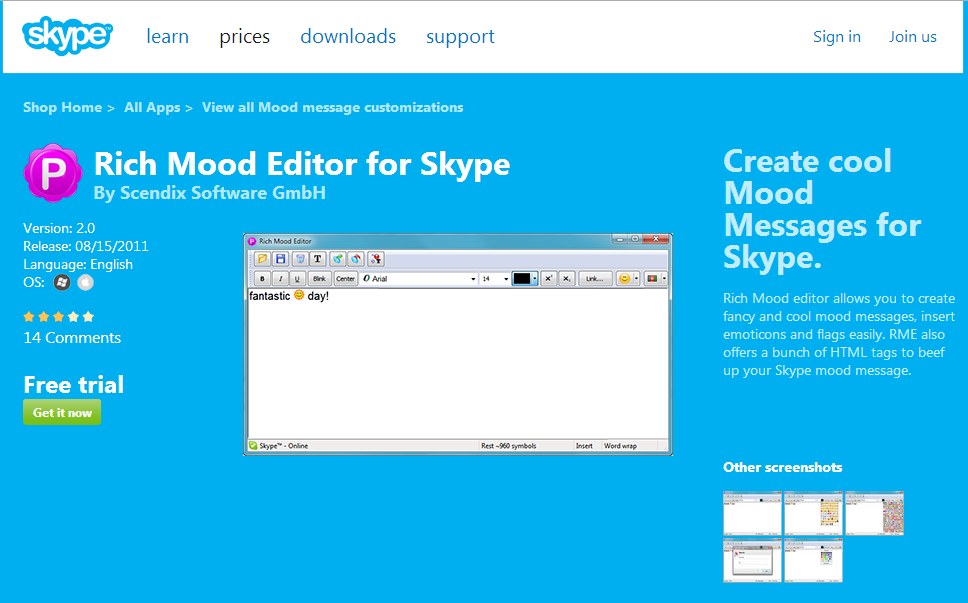Expand the black text color dropdown arrow
Screen dimensions: 968x603
535,279
